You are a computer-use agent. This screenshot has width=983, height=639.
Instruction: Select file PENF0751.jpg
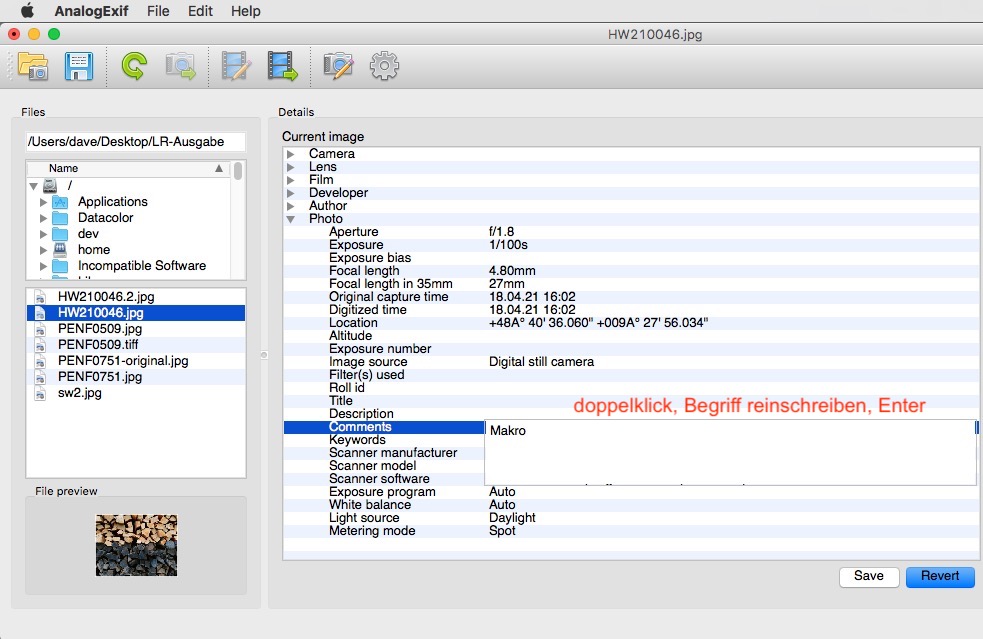(136, 377)
